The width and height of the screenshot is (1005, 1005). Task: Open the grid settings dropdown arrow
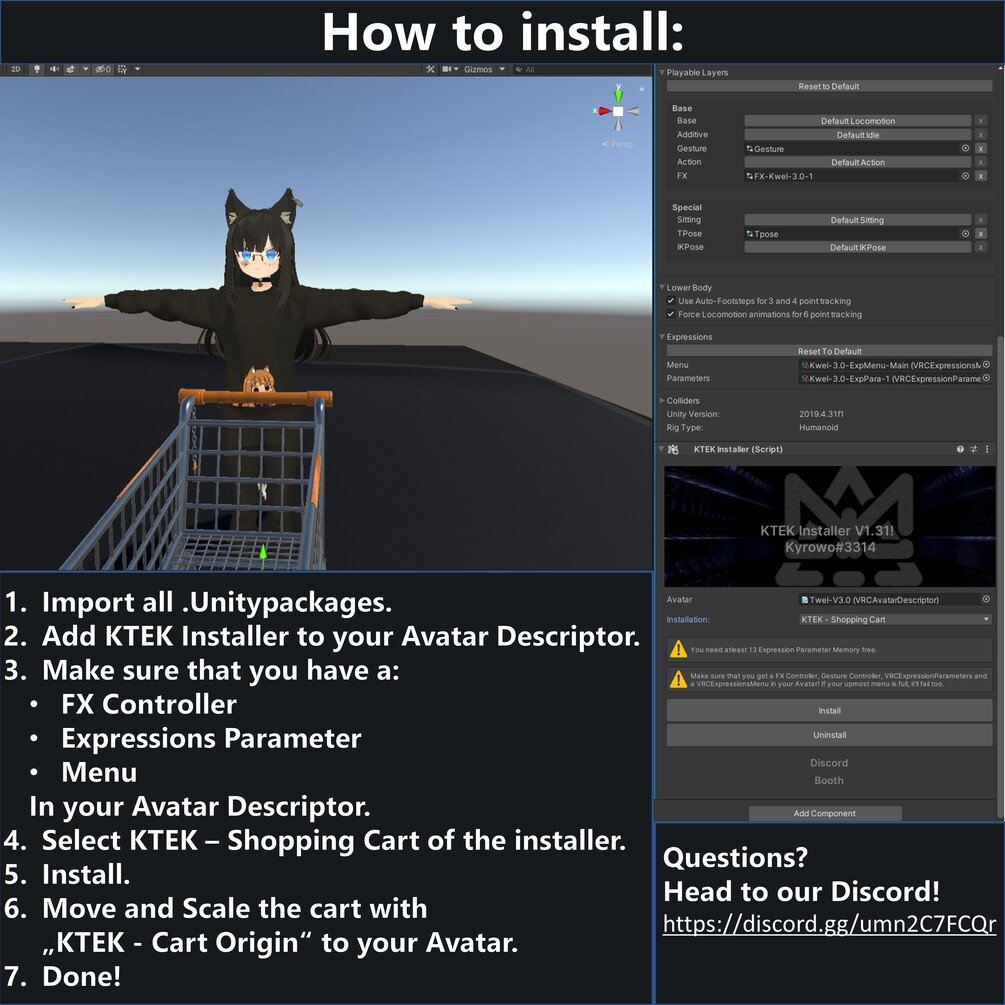pos(137,69)
